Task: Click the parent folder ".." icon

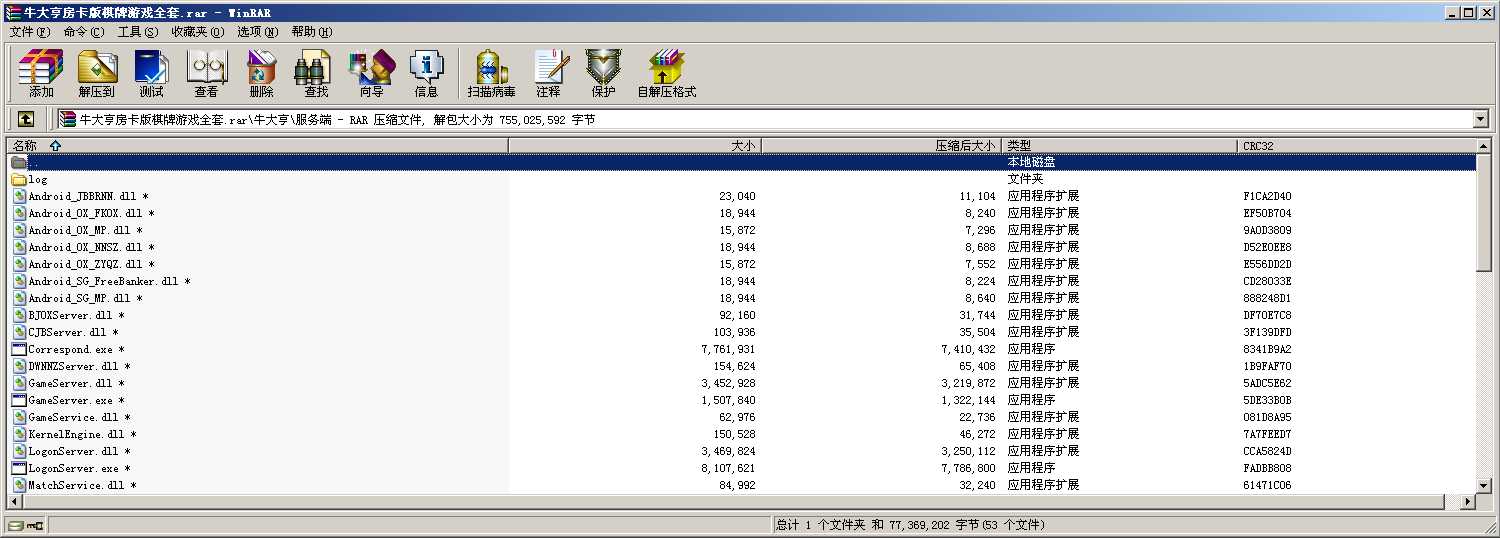Action: tap(18, 162)
